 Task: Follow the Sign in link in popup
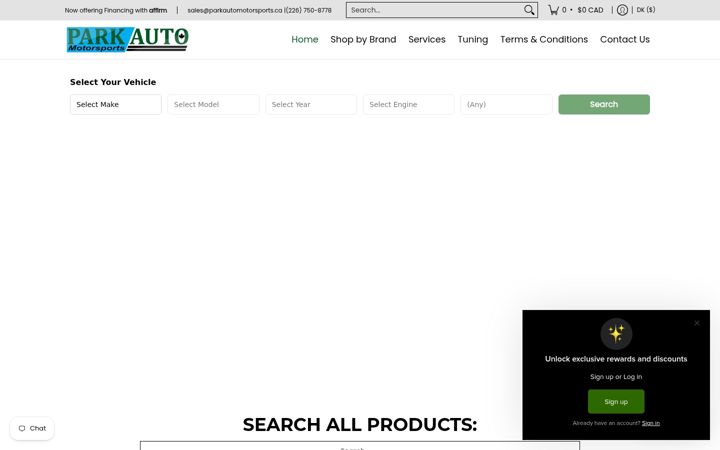tap(651, 423)
